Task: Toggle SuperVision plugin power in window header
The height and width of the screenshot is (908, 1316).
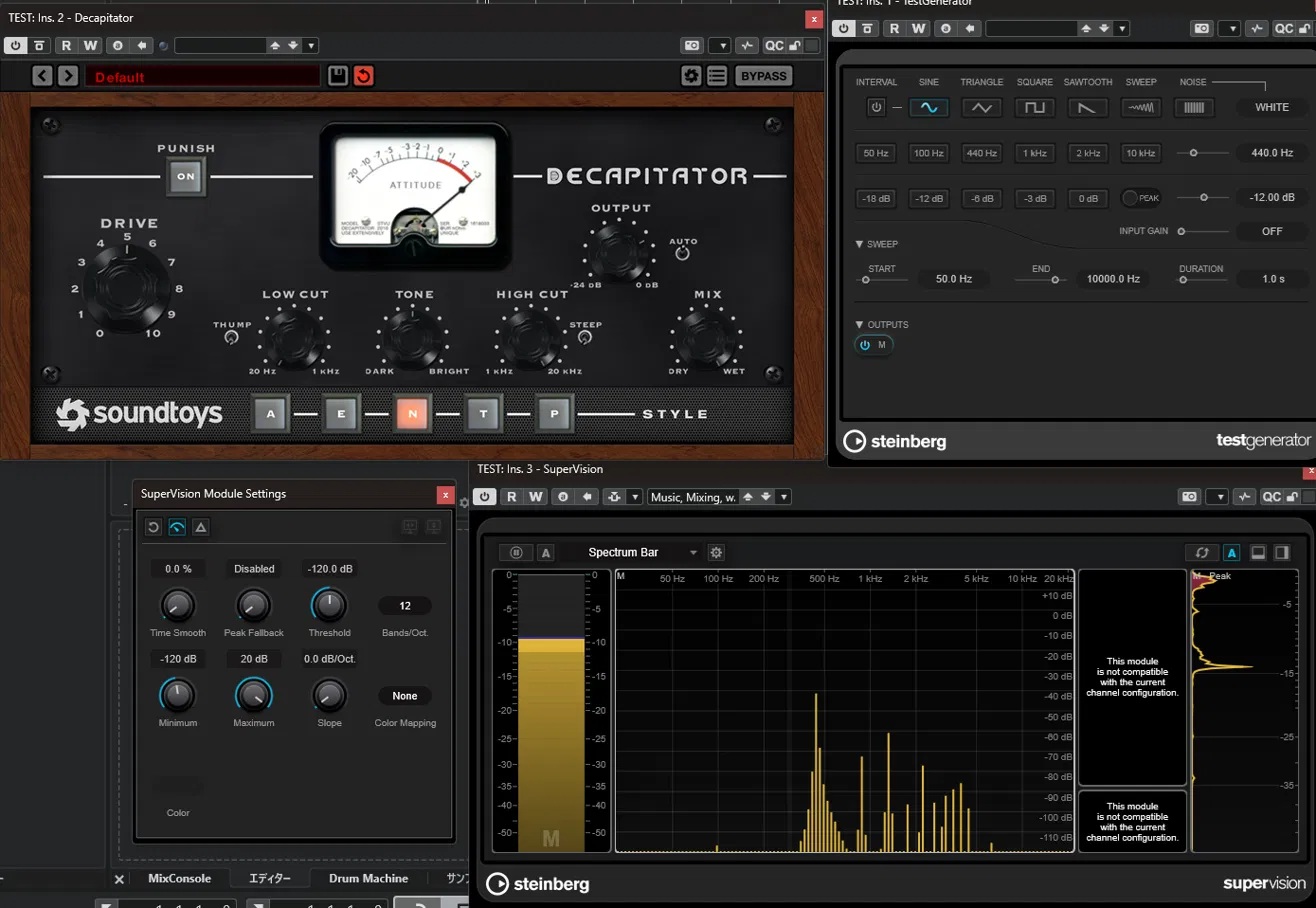Action: click(x=485, y=496)
